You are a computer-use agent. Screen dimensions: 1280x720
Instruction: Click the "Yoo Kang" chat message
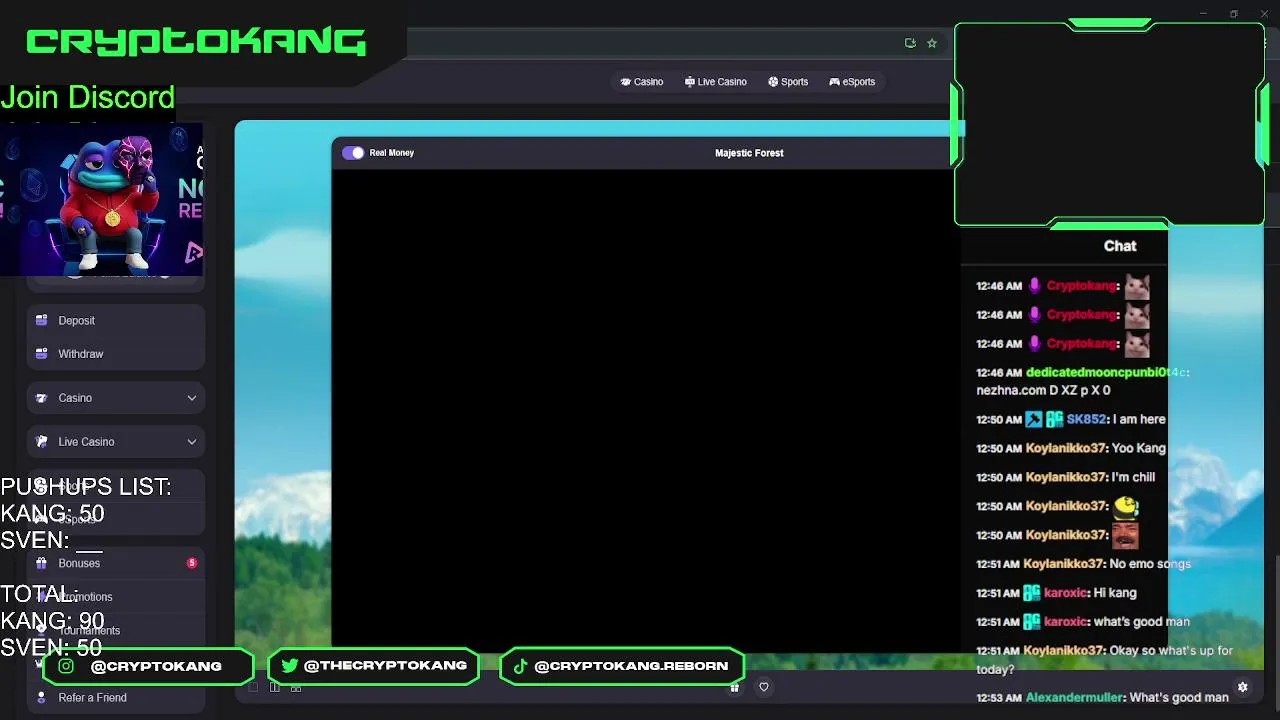tap(1138, 449)
